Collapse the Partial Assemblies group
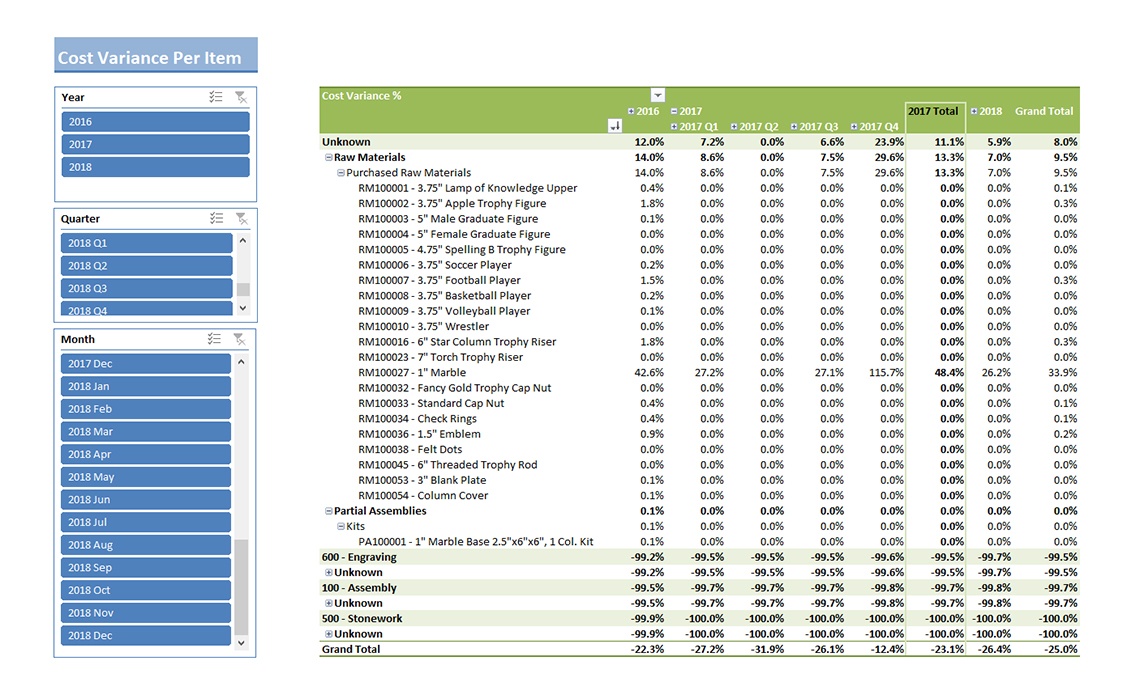 328,511
